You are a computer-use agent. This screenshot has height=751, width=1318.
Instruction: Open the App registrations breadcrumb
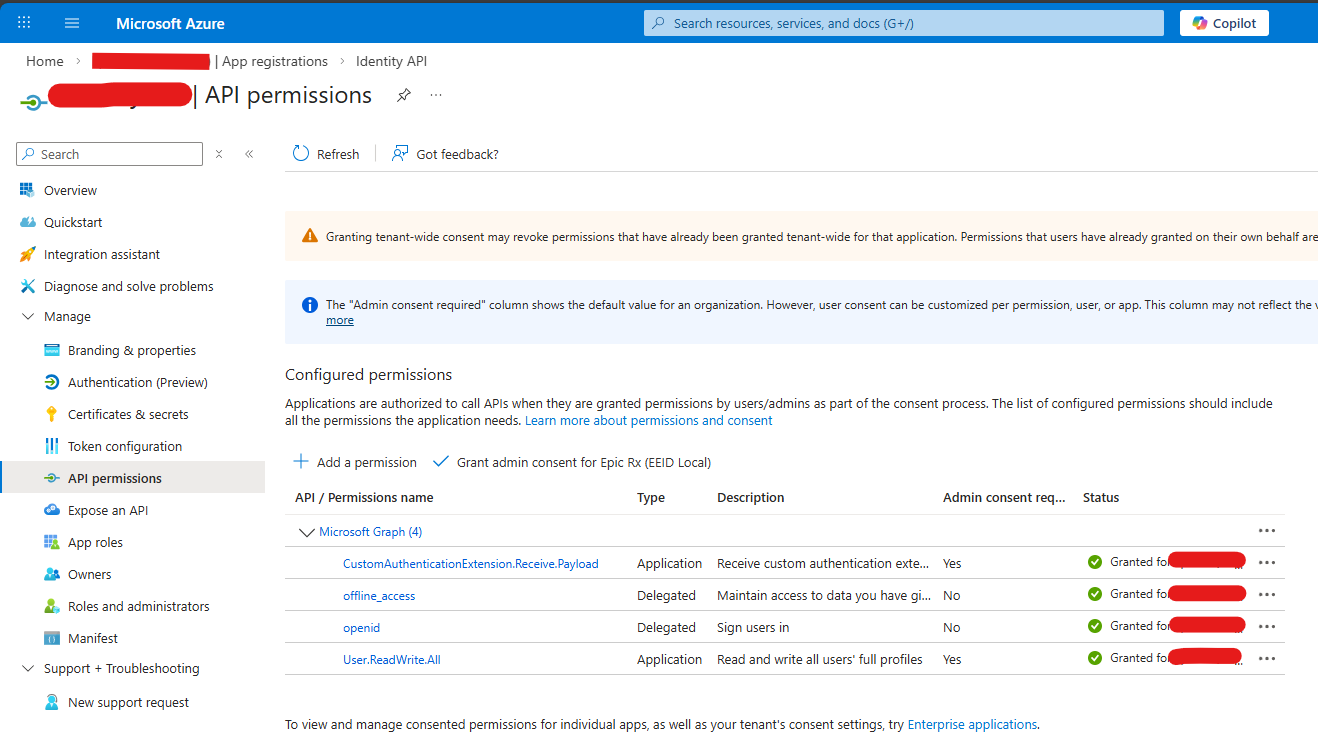(275, 61)
